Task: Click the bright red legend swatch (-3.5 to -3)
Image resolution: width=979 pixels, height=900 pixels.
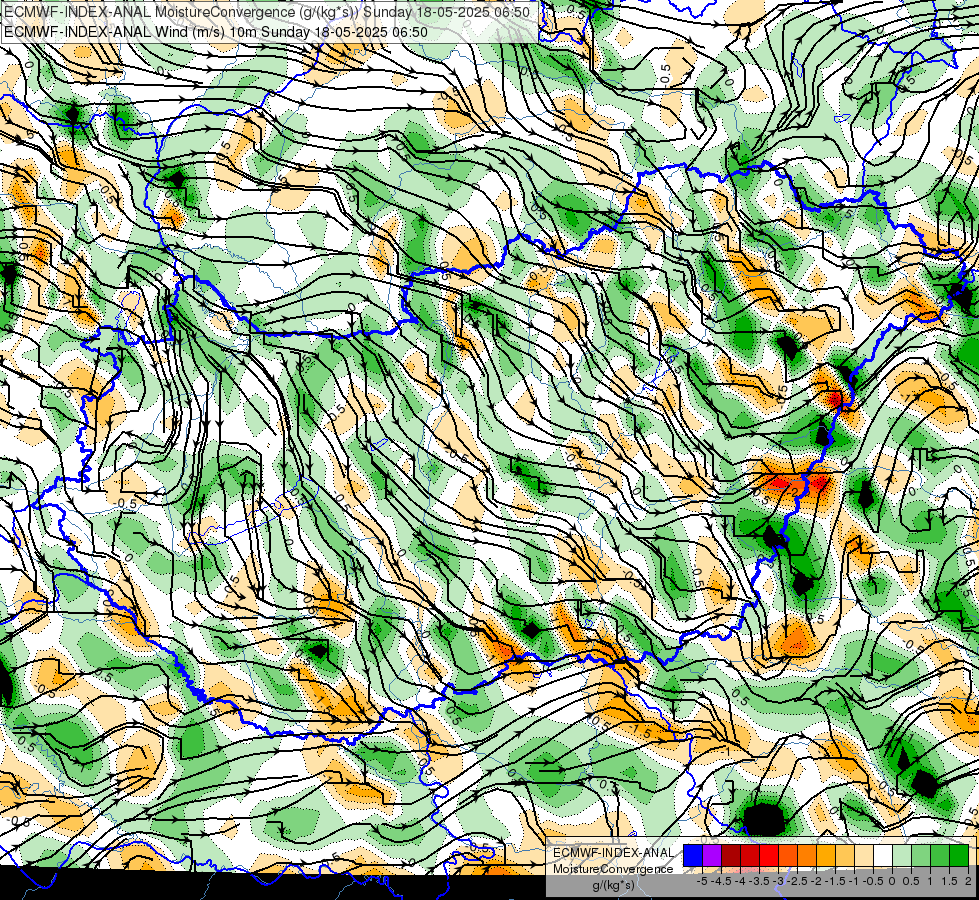Action: click(769, 855)
